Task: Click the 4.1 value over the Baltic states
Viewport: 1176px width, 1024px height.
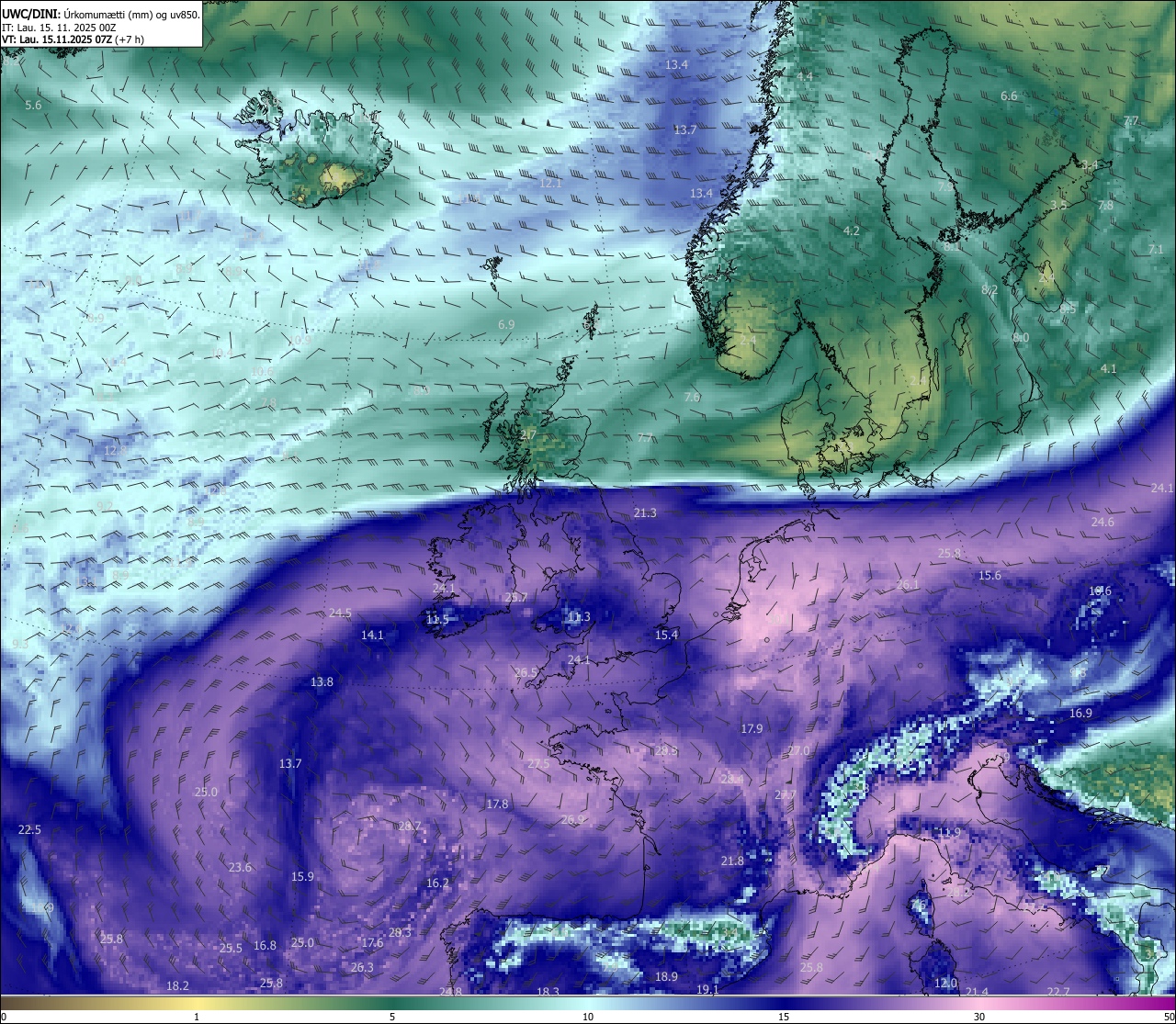Action: [1108, 368]
